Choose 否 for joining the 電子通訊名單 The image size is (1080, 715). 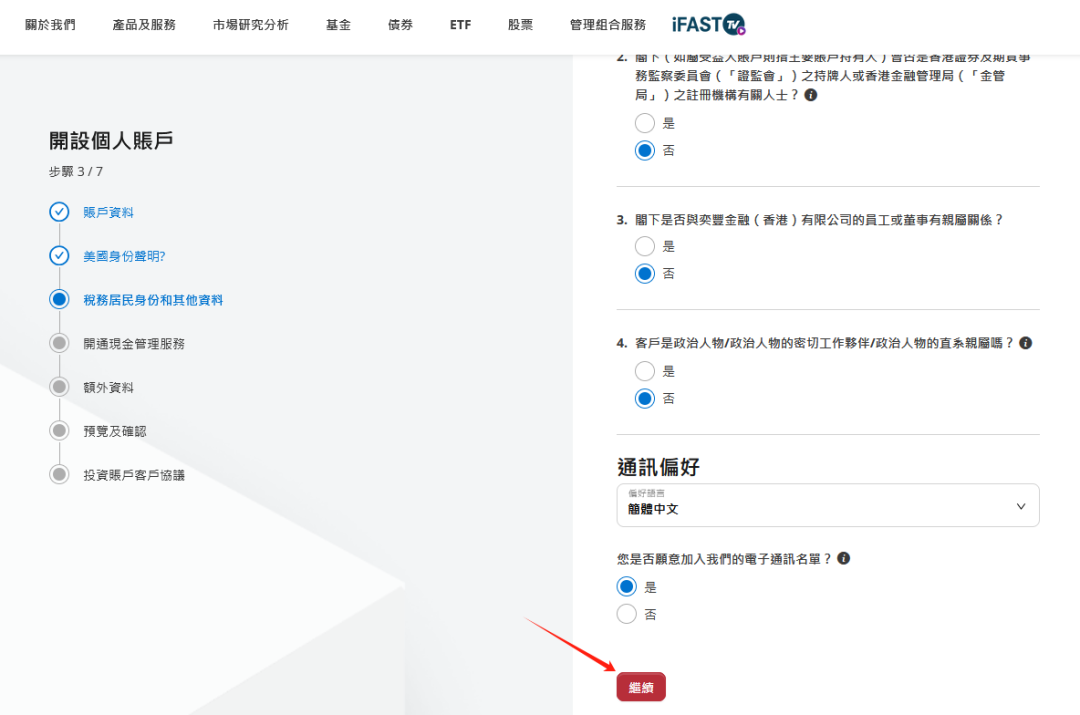627,614
